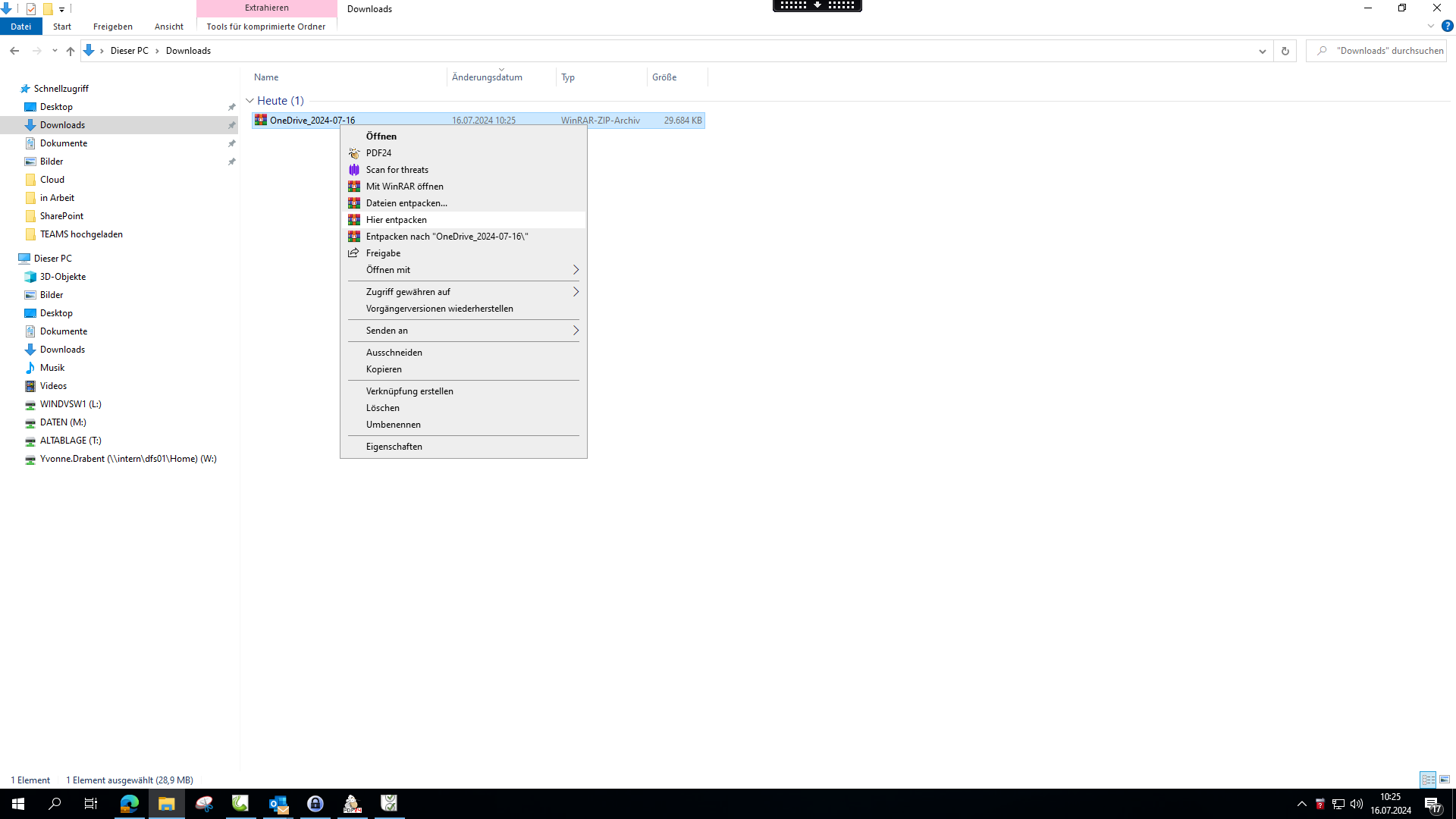Open Outlook from the taskbar

278,804
